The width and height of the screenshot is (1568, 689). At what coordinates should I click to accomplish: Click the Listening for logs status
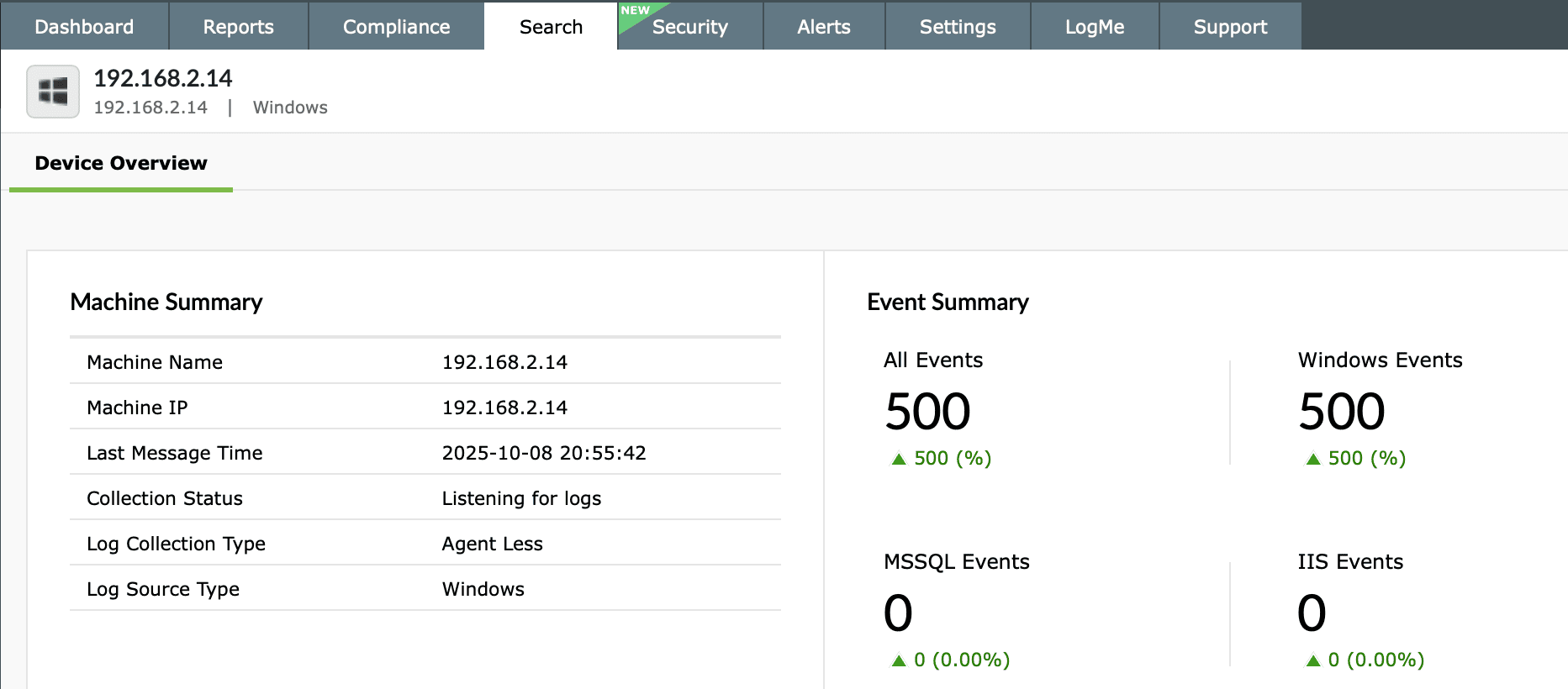(x=521, y=498)
